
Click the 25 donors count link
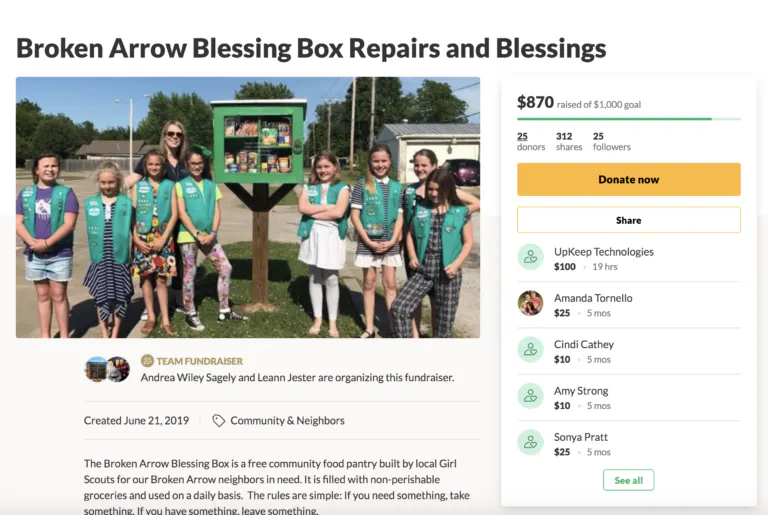click(x=531, y=141)
